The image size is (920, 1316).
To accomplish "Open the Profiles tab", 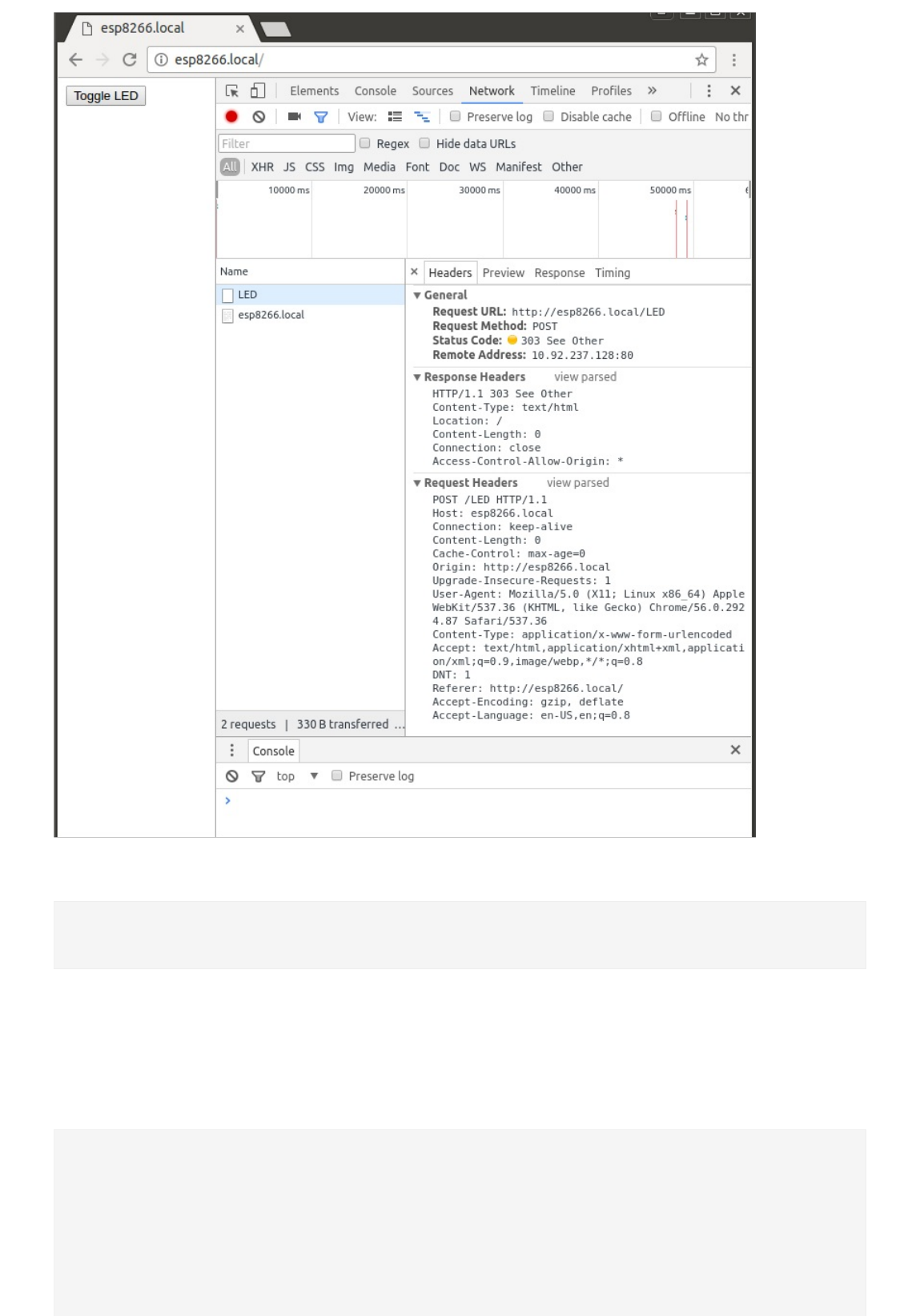I will click(x=611, y=91).
